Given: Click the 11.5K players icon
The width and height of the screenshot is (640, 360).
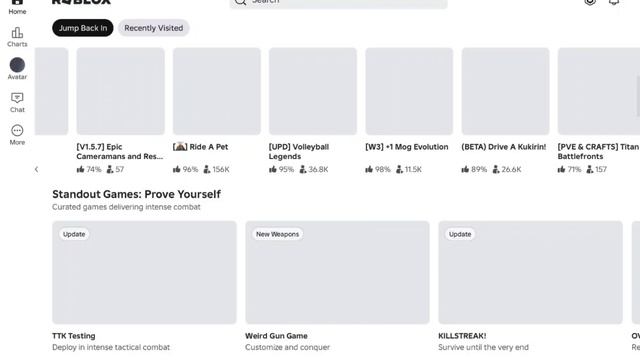Looking at the screenshot, I should (400, 169).
